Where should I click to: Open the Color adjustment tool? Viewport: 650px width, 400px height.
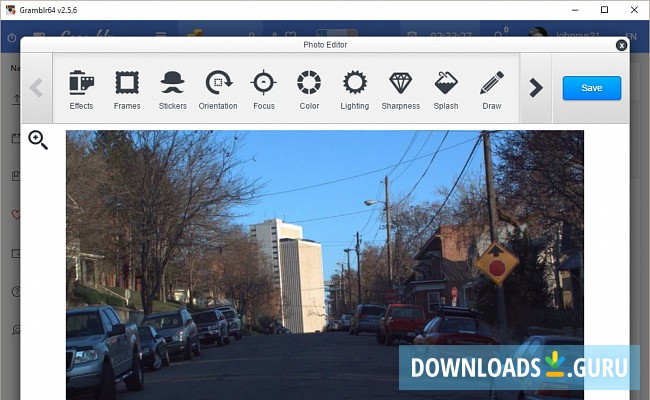point(309,89)
